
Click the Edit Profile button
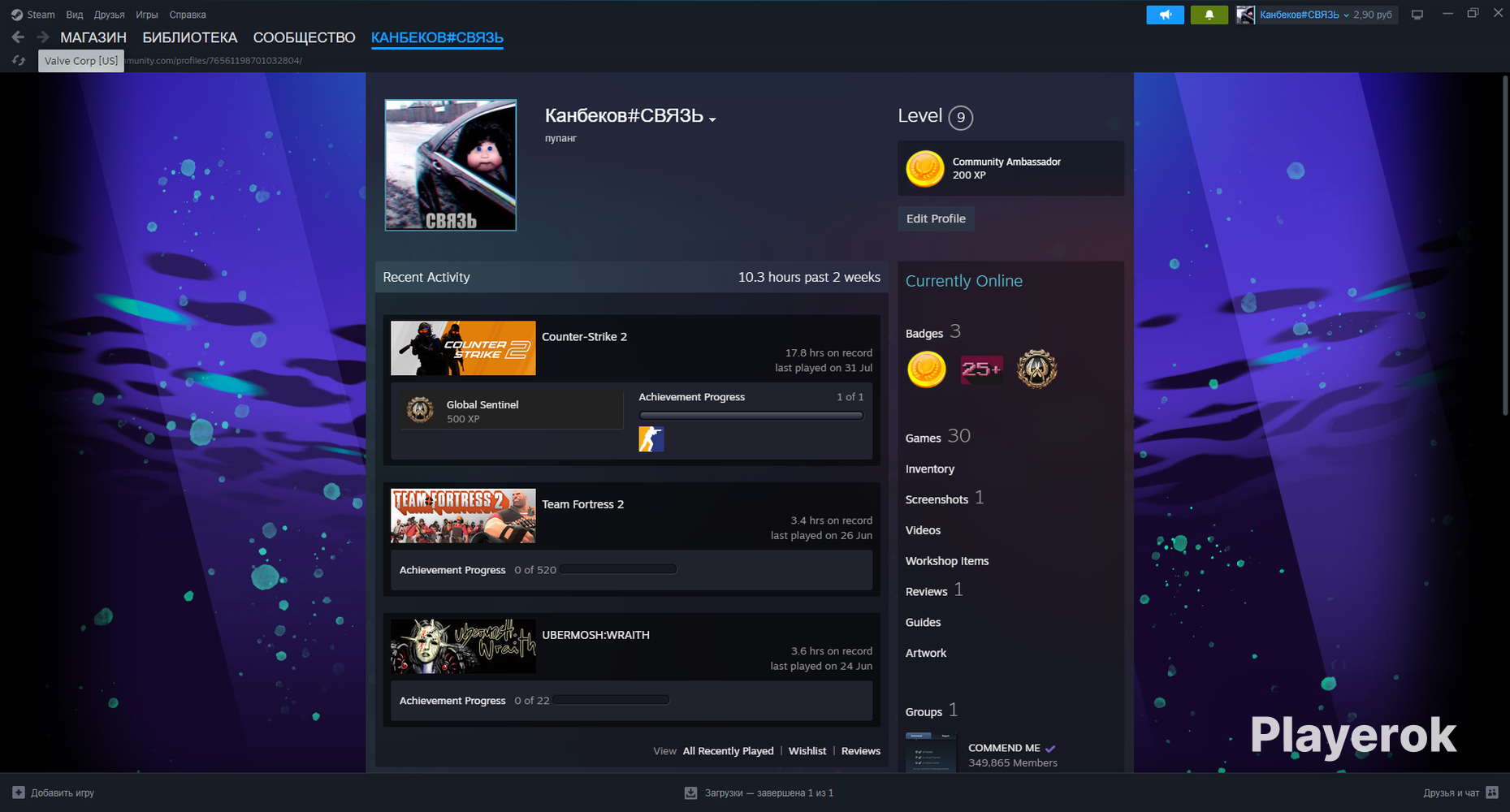click(936, 218)
